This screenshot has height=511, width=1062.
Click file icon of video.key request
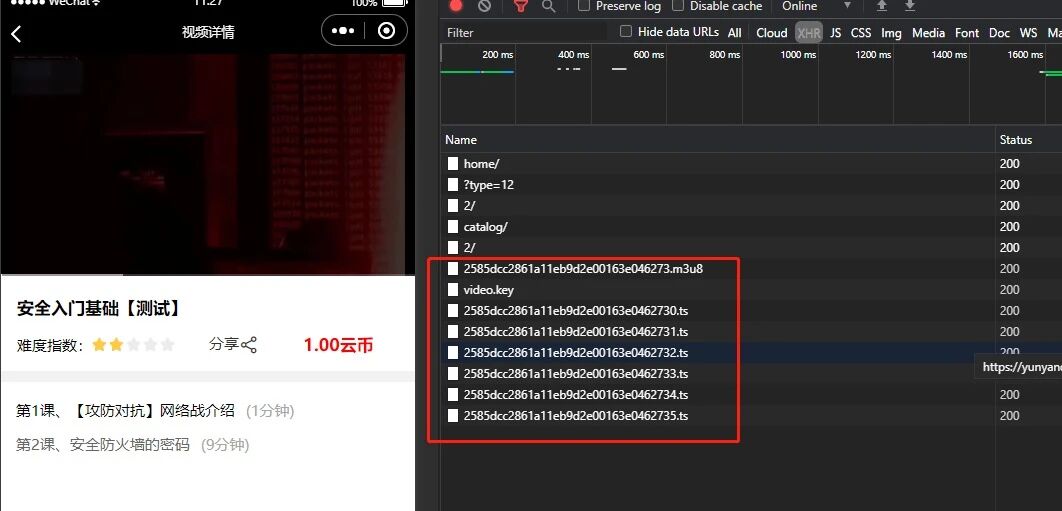click(x=452, y=289)
